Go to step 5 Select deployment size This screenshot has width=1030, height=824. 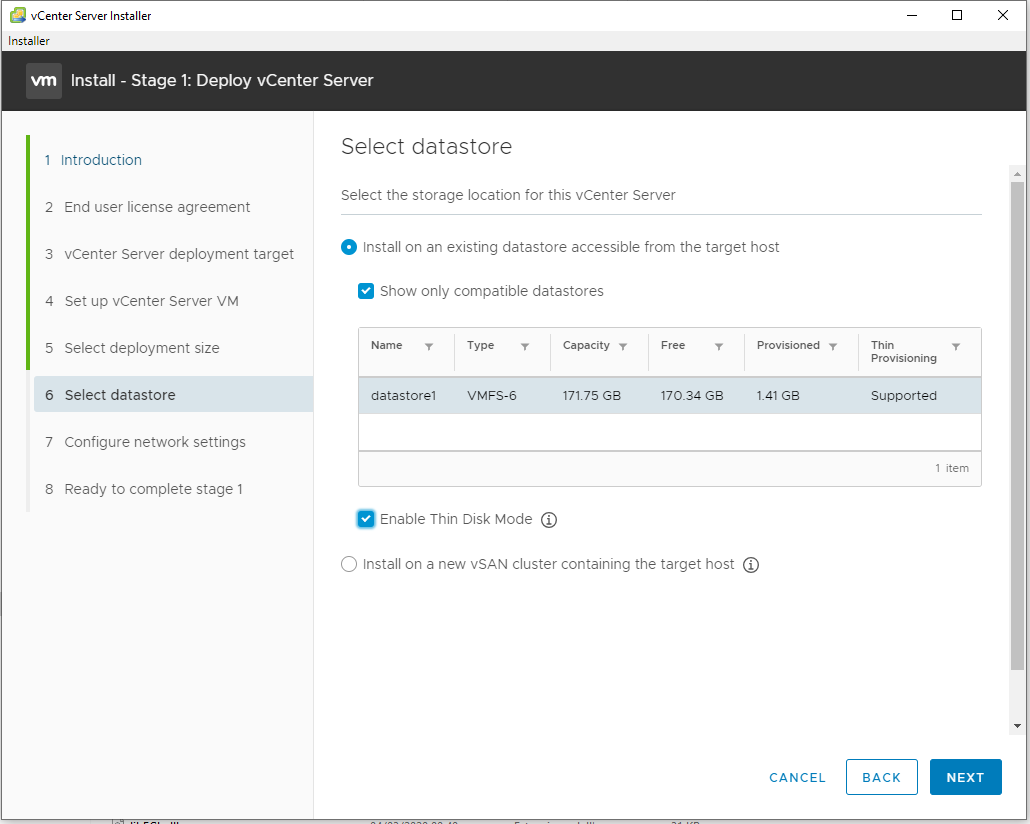pos(132,348)
